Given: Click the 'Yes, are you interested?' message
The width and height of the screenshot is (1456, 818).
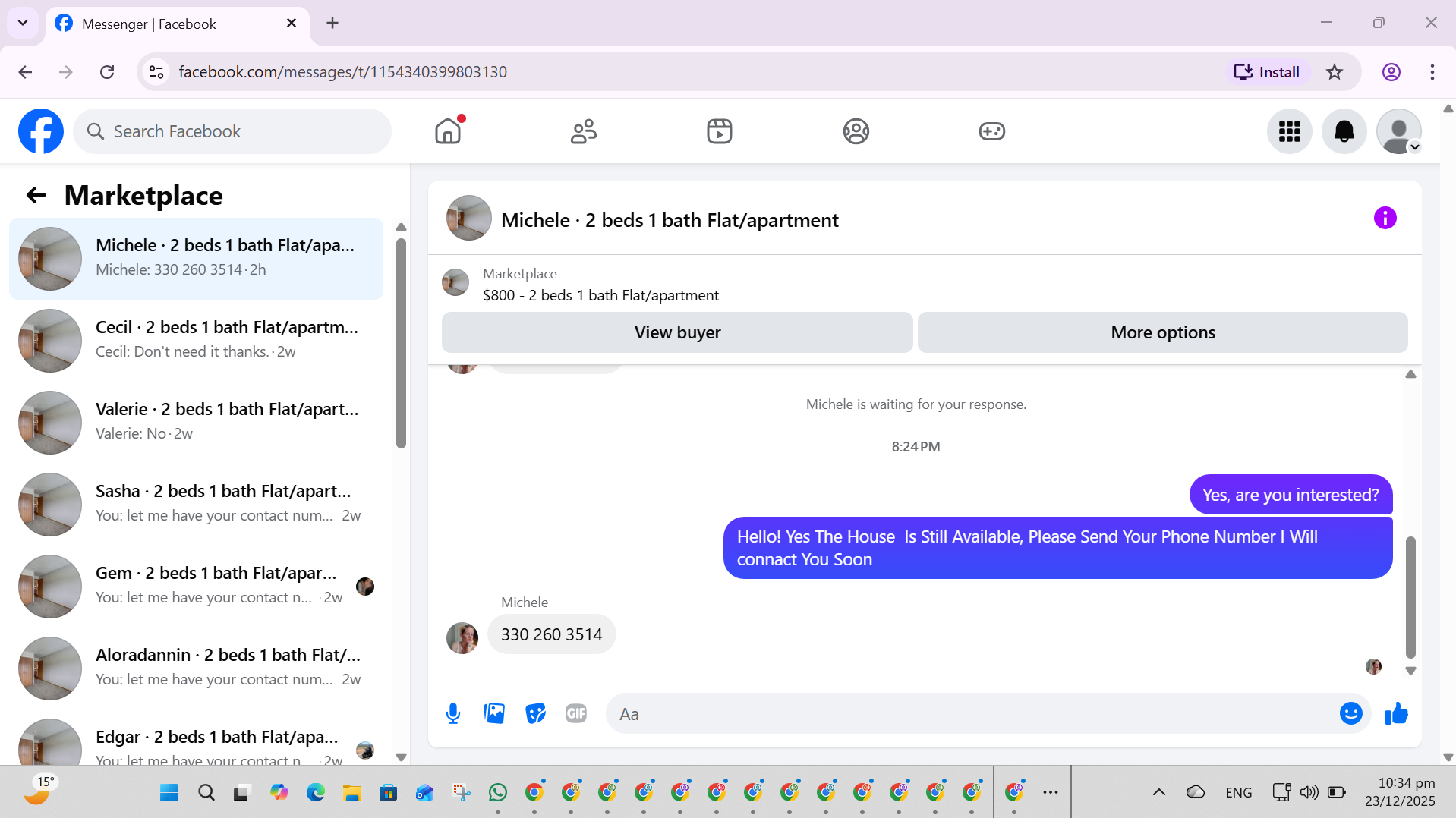Looking at the screenshot, I should pos(1291,495).
